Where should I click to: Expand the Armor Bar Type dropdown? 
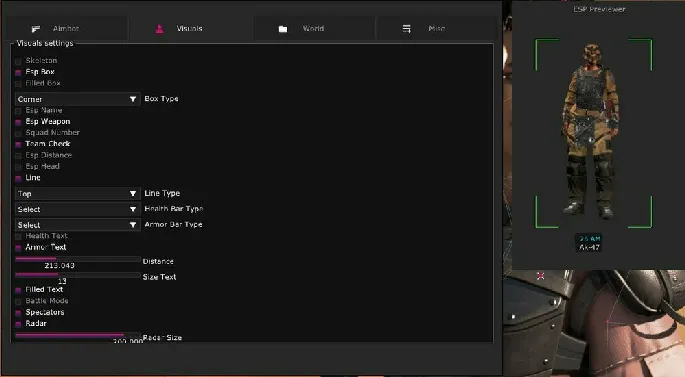[x=77, y=225]
